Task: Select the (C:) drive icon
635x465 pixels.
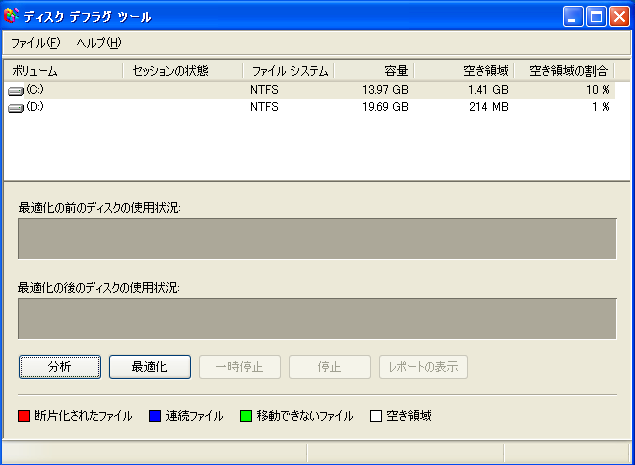Action: coord(16,91)
